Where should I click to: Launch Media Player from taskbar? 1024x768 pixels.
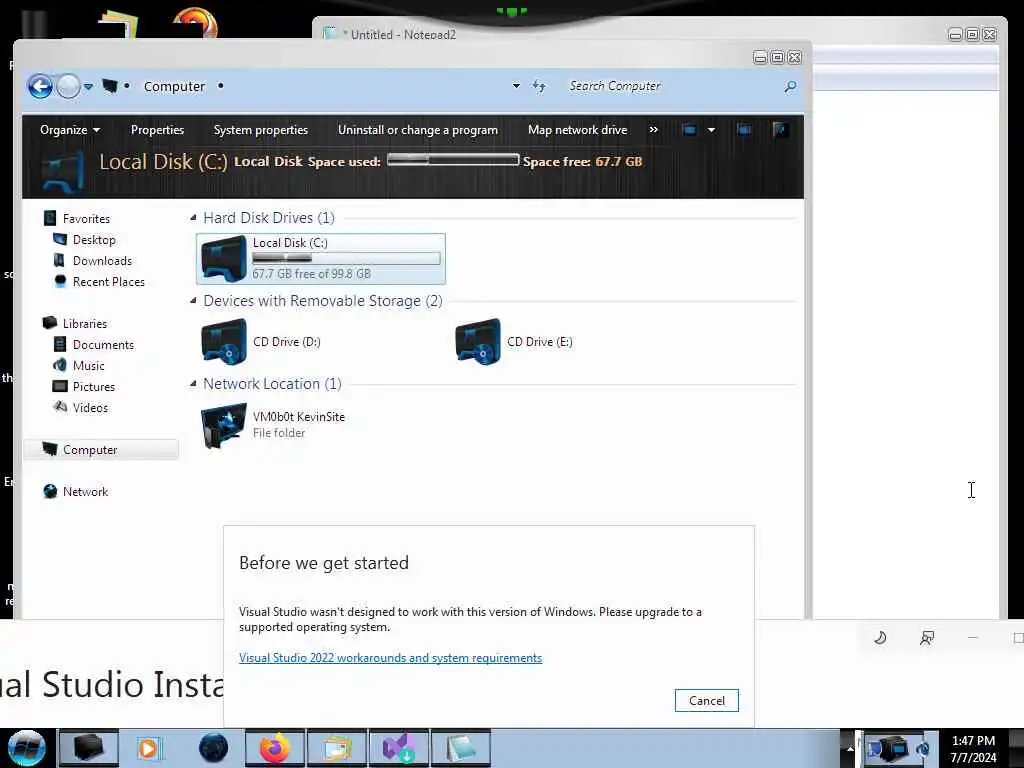pyautogui.click(x=148, y=748)
